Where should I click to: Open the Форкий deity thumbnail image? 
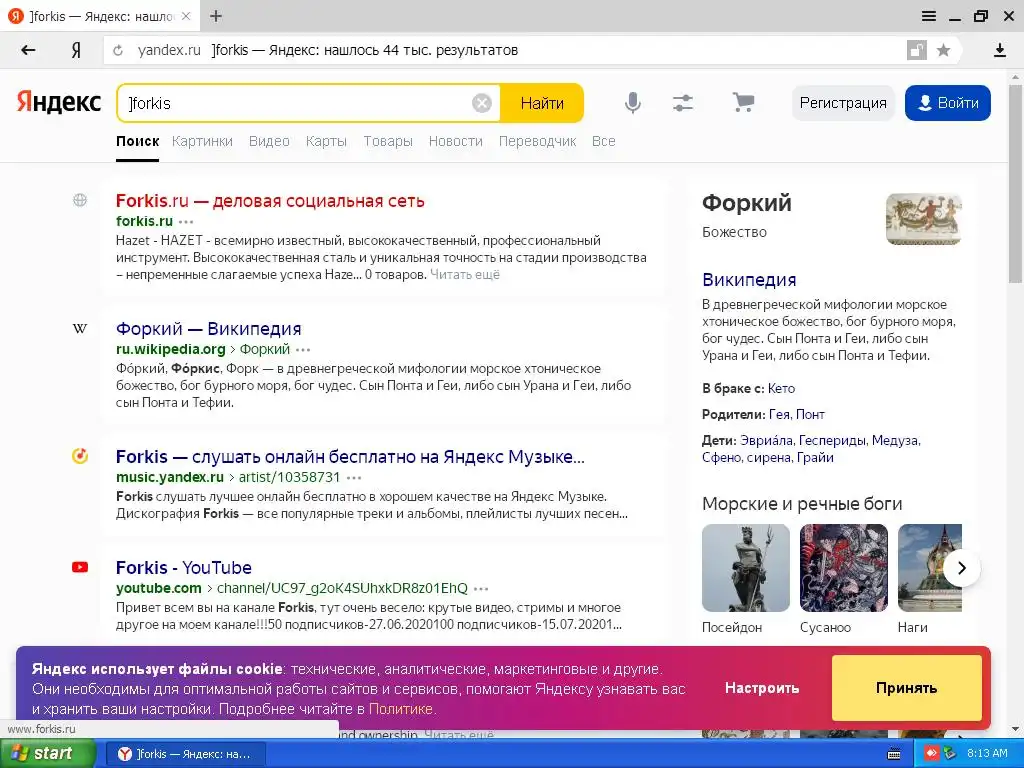923,219
